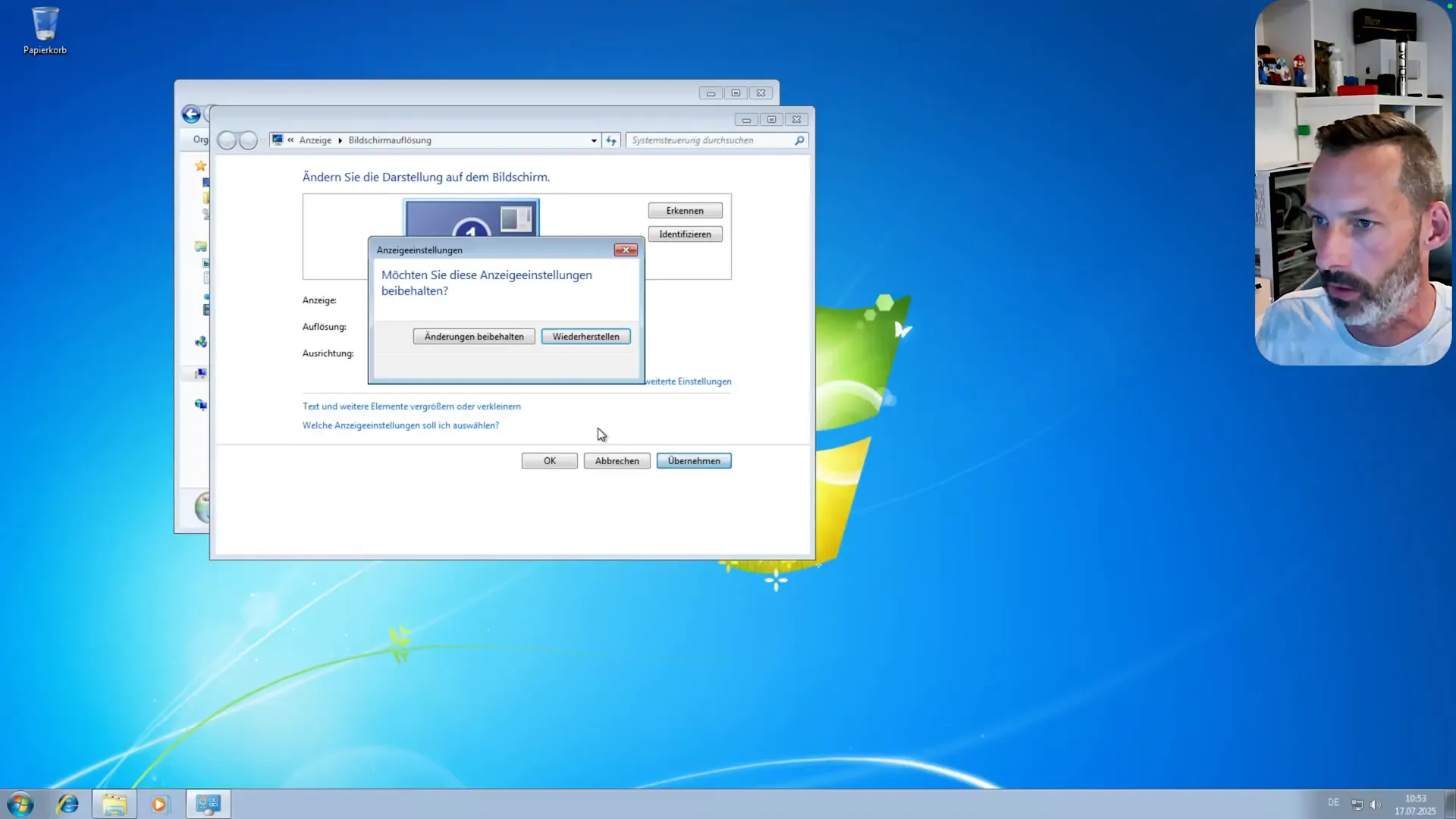The image size is (1456, 819).
Task: Open the Papierkorb desktop icon
Action: coord(45,30)
